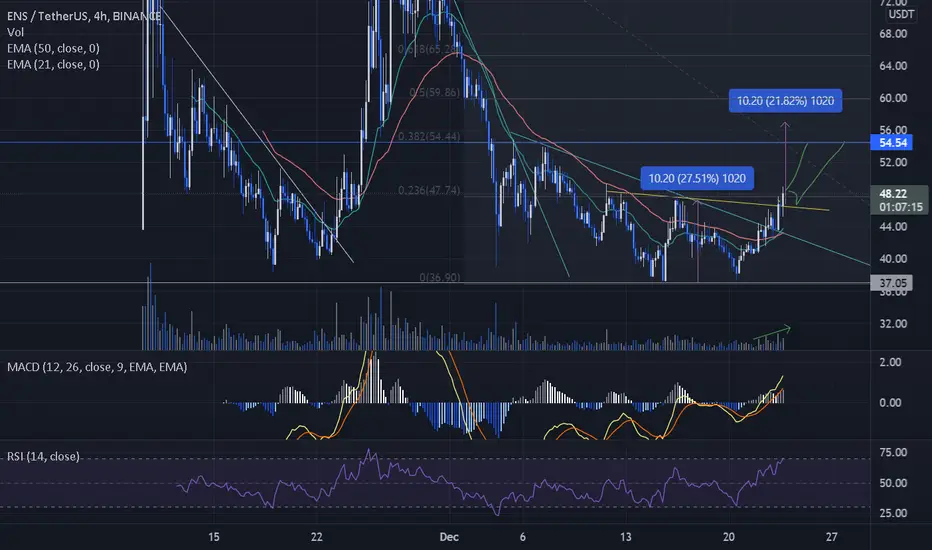This screenshot has height=550, width=932.
Task: Click the 64.00 price axis value
Action: pos(893,65)
